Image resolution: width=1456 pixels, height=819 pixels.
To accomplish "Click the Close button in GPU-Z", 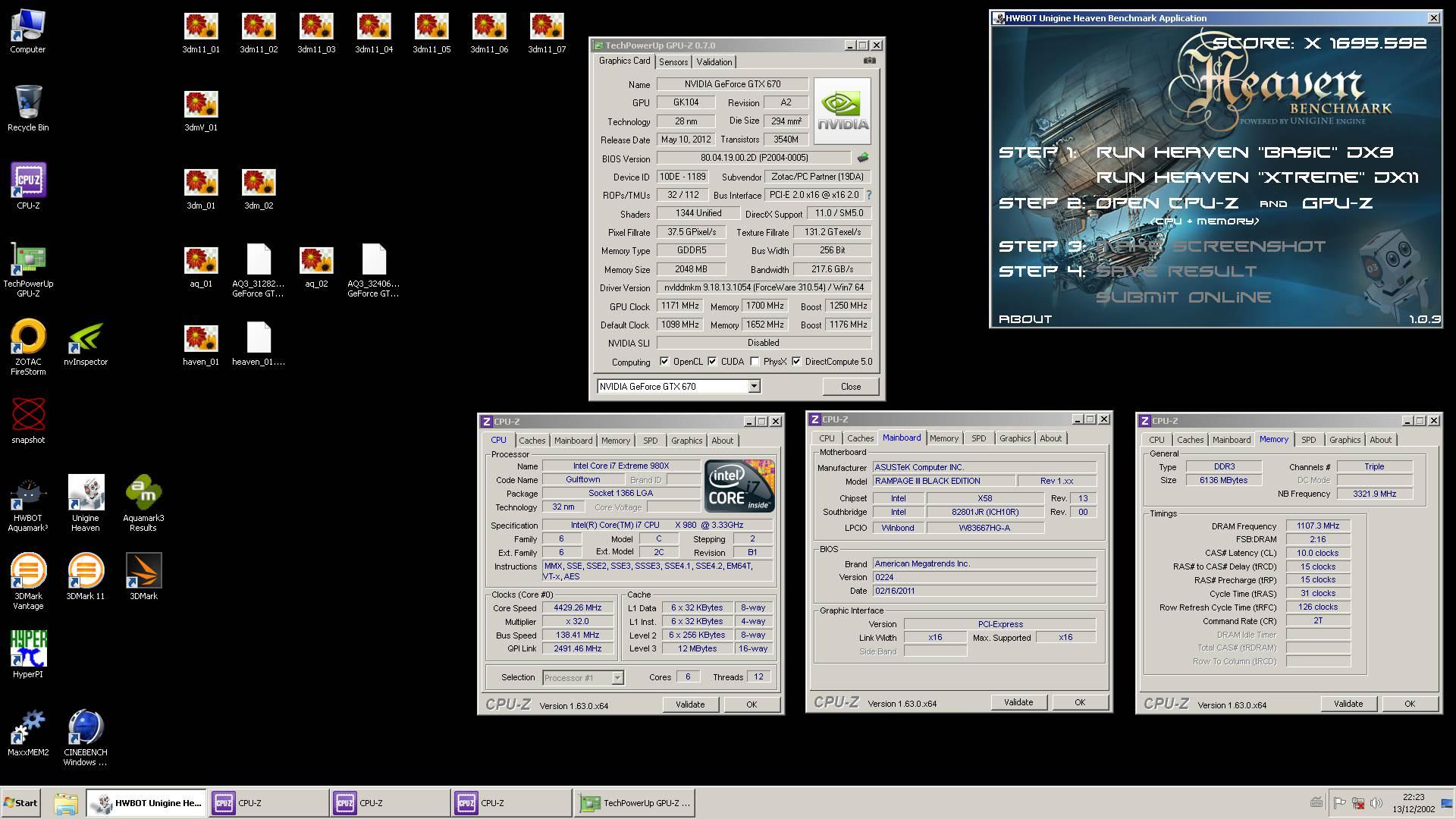I will (x=851, y=386).
